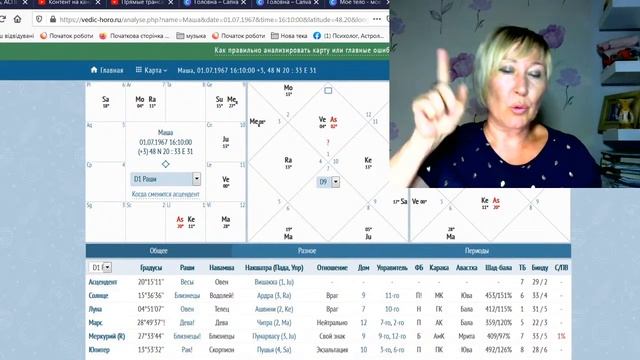The width and height of the screenshot is (640, 360).
Task: Open the 'Ашвини (2, Ke)' nakshatra link
Action: 274,309
